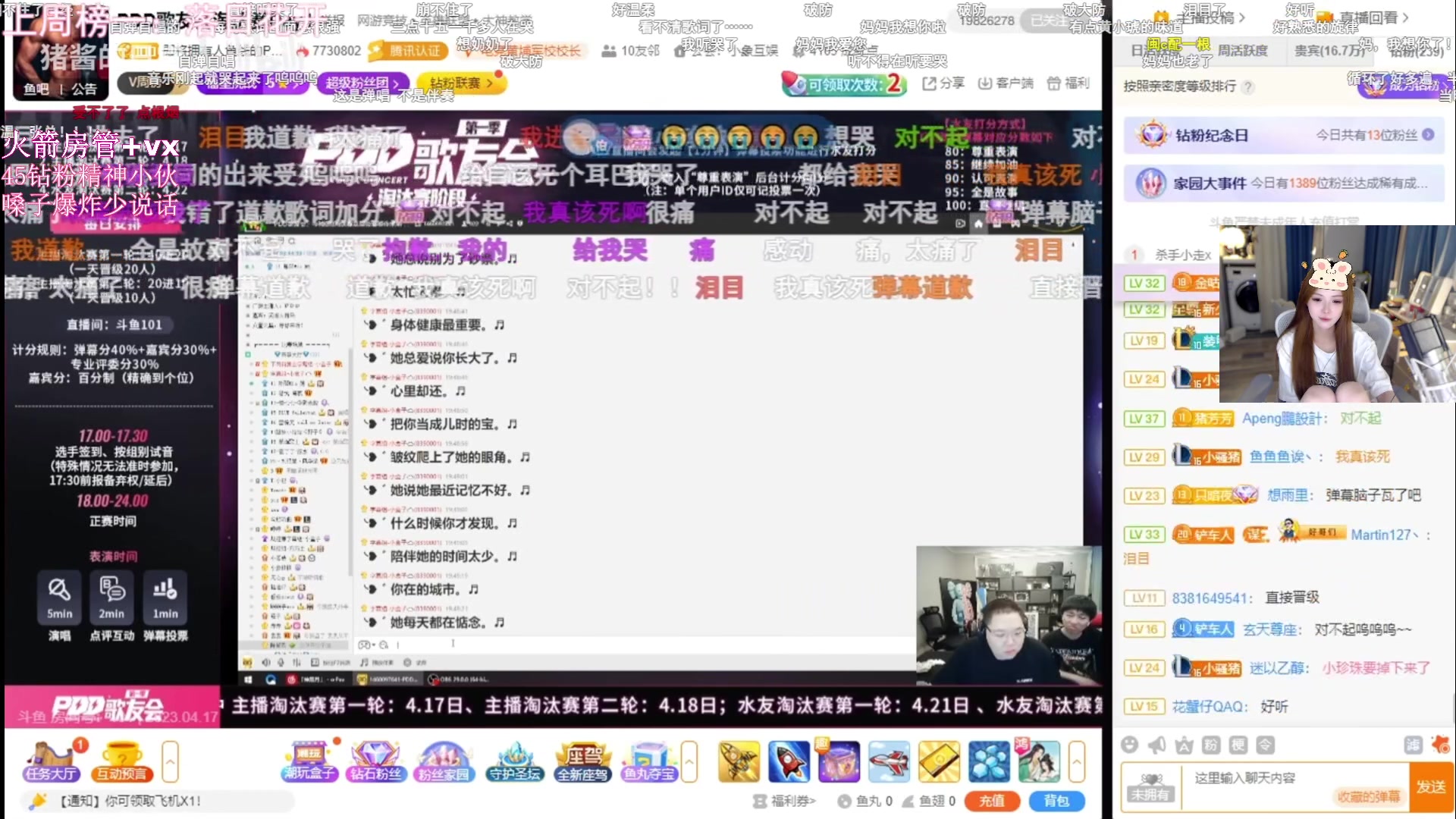Click the orange star record icon
This screenshot has height=819, width=1456.
pyautogui.click(x=1440, y=745)
